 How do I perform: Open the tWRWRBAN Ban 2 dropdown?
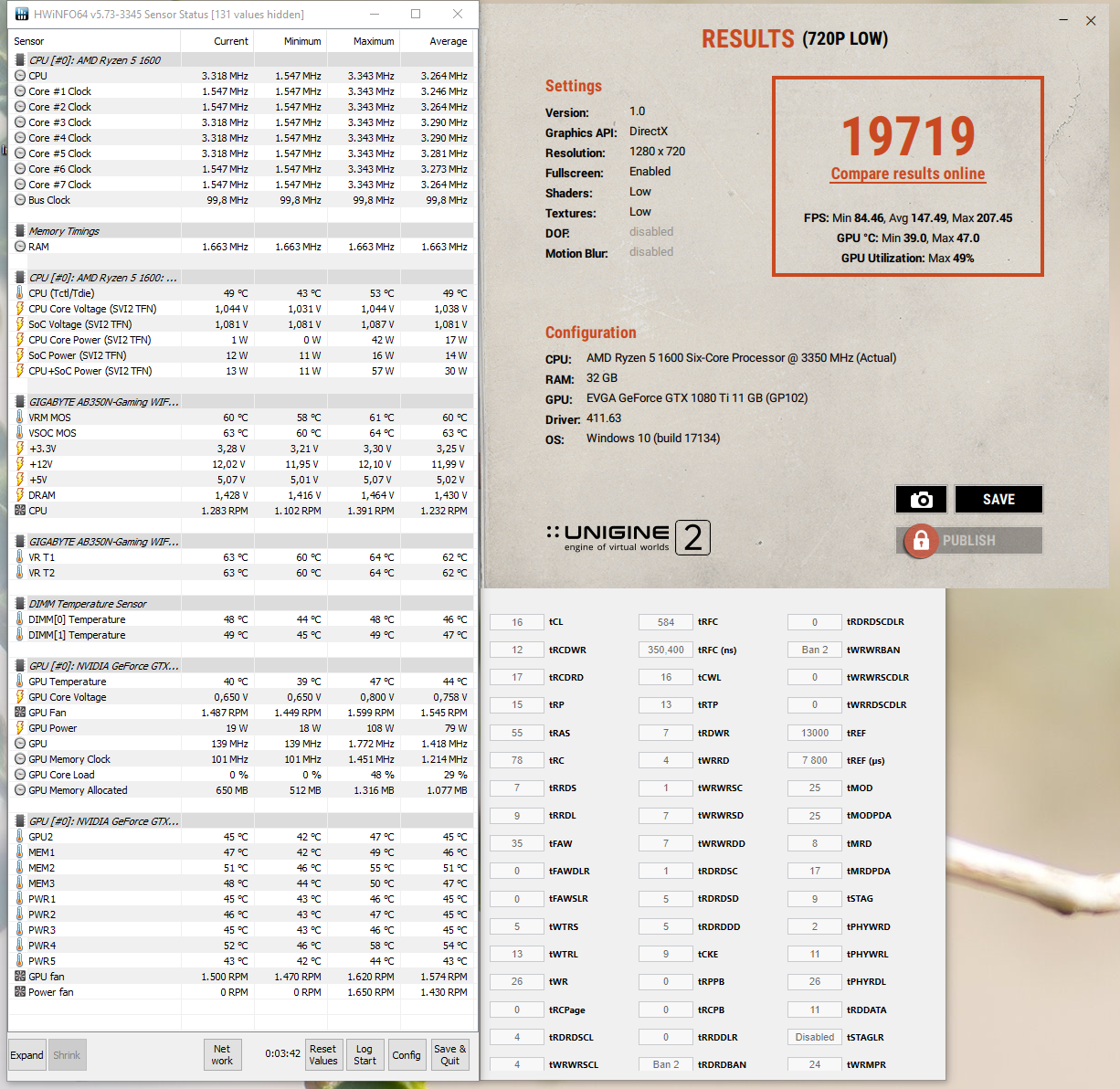(815, 650)
